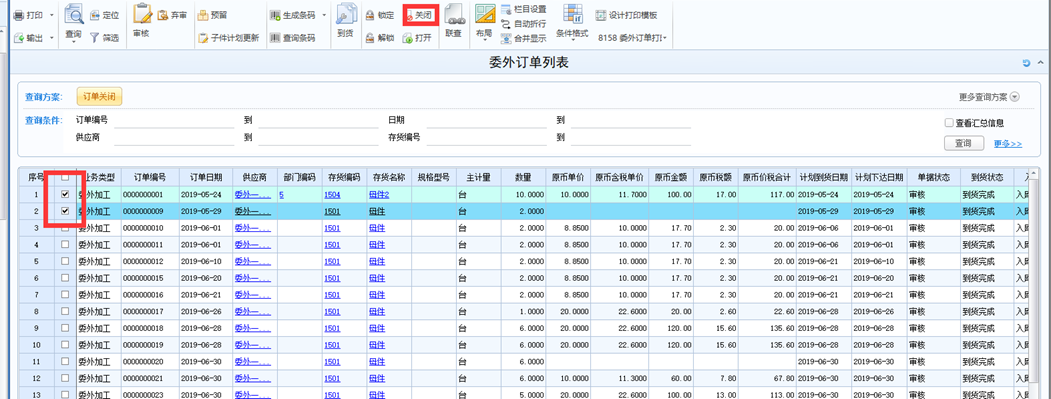This screenshot has width=1051, height=399.
Task: Click the 关闭 close-order button
Action: 420,15
